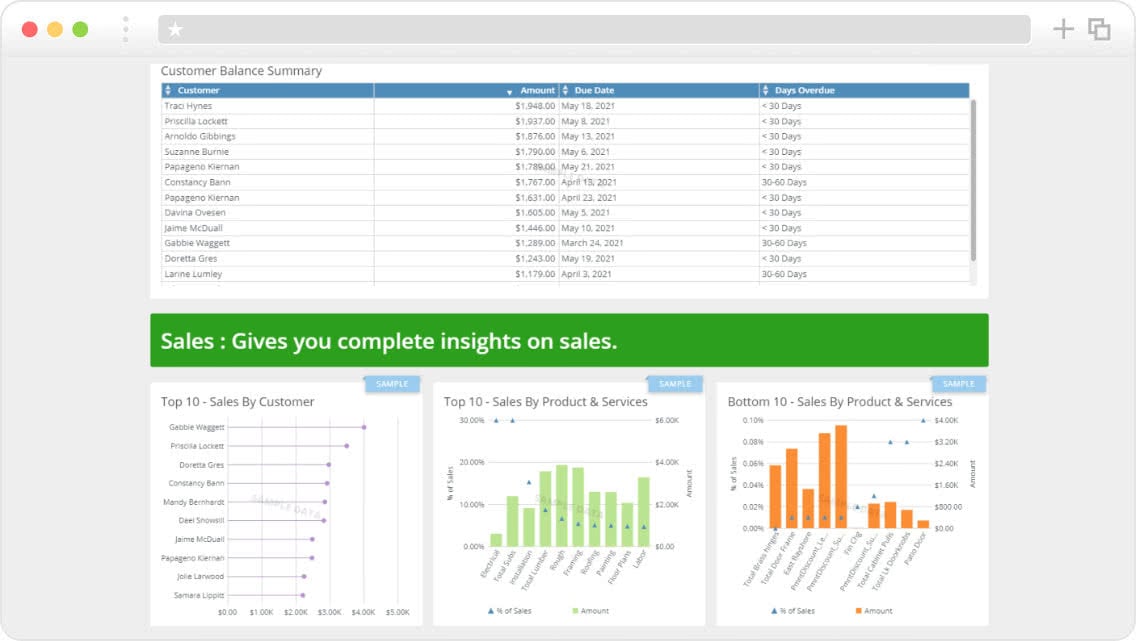Viewport: 1136px width, 641px height.
Task: Click the SAMPLE badge on Top 10 Sales By Customer
Action: pyautogui.click(x=391, y=383)
